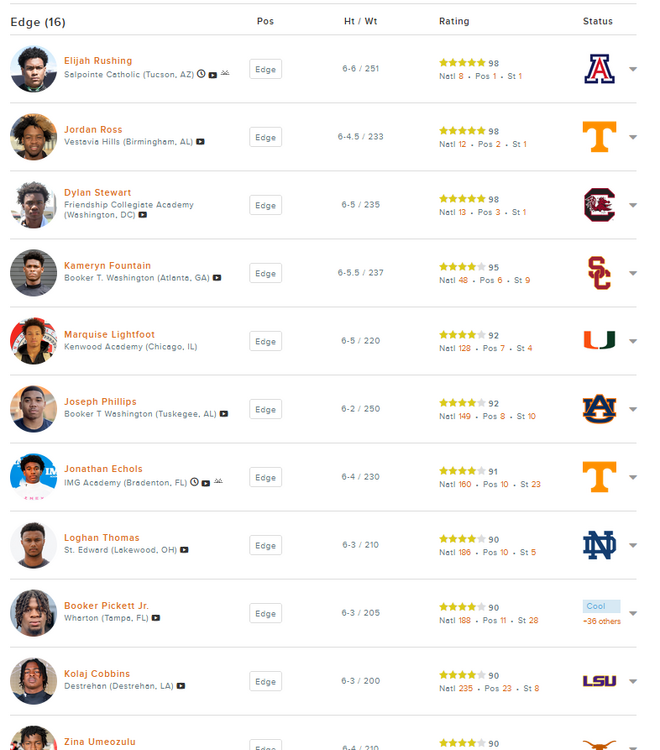Click the video icon beside Jordan Ross's school

click(x=201, y=142)
